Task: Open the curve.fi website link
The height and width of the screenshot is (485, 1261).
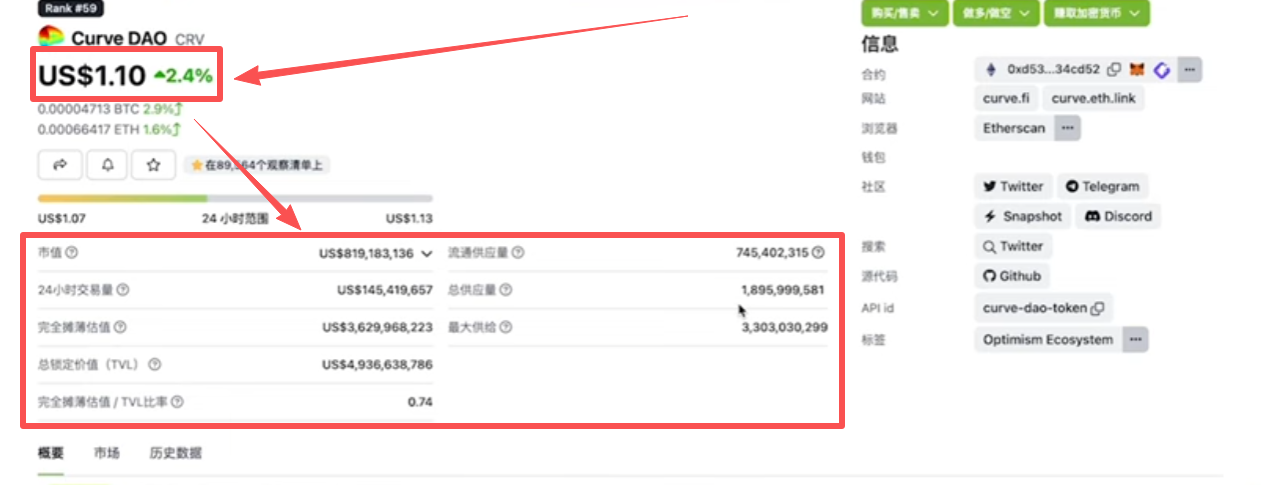Action: [x=1006, y=98]
